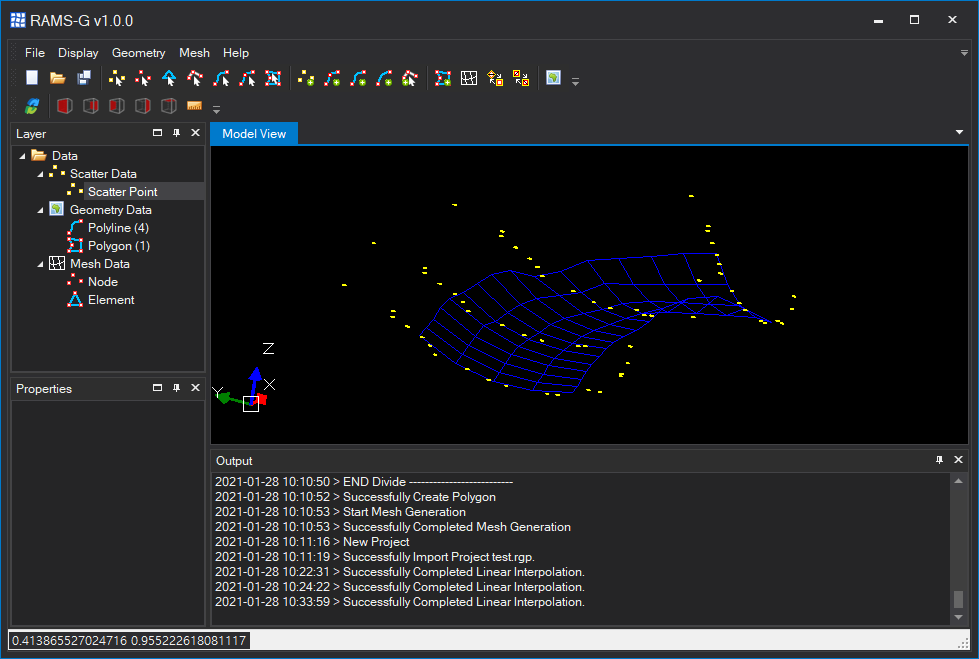Collapse the Mesh Data tree node
This screenshot has width=979, height=659.
pos(40,264)
